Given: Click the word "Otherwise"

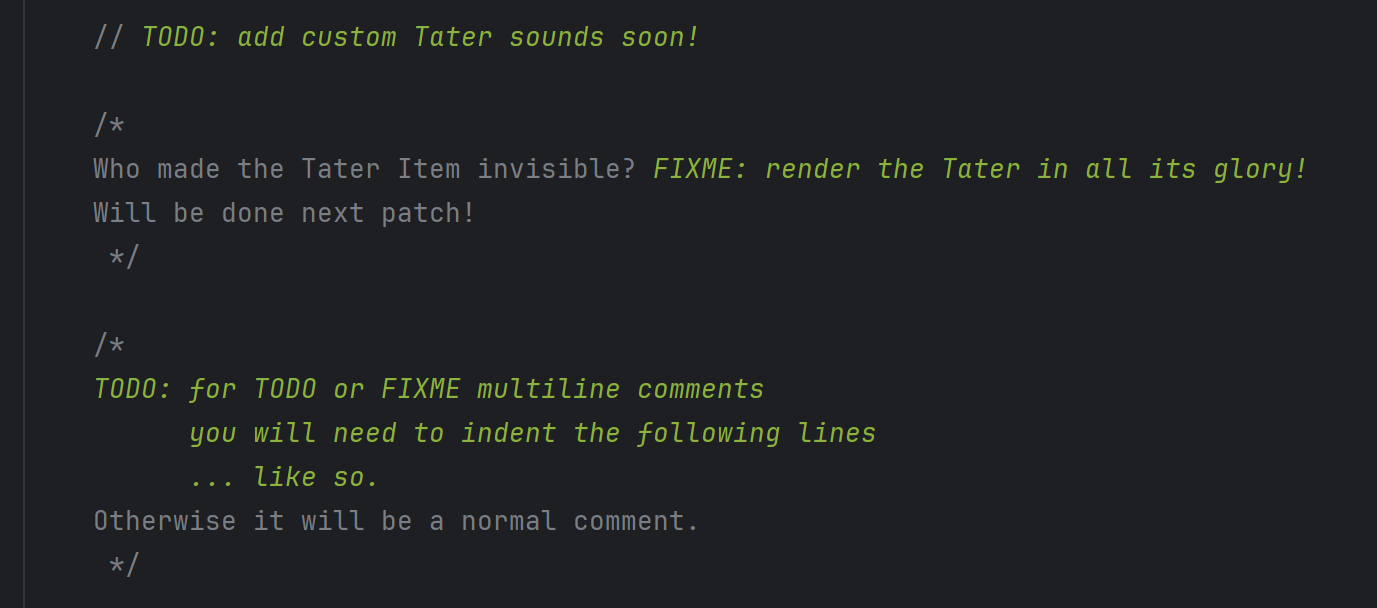Looking at the screenshot, I should 165,521.
